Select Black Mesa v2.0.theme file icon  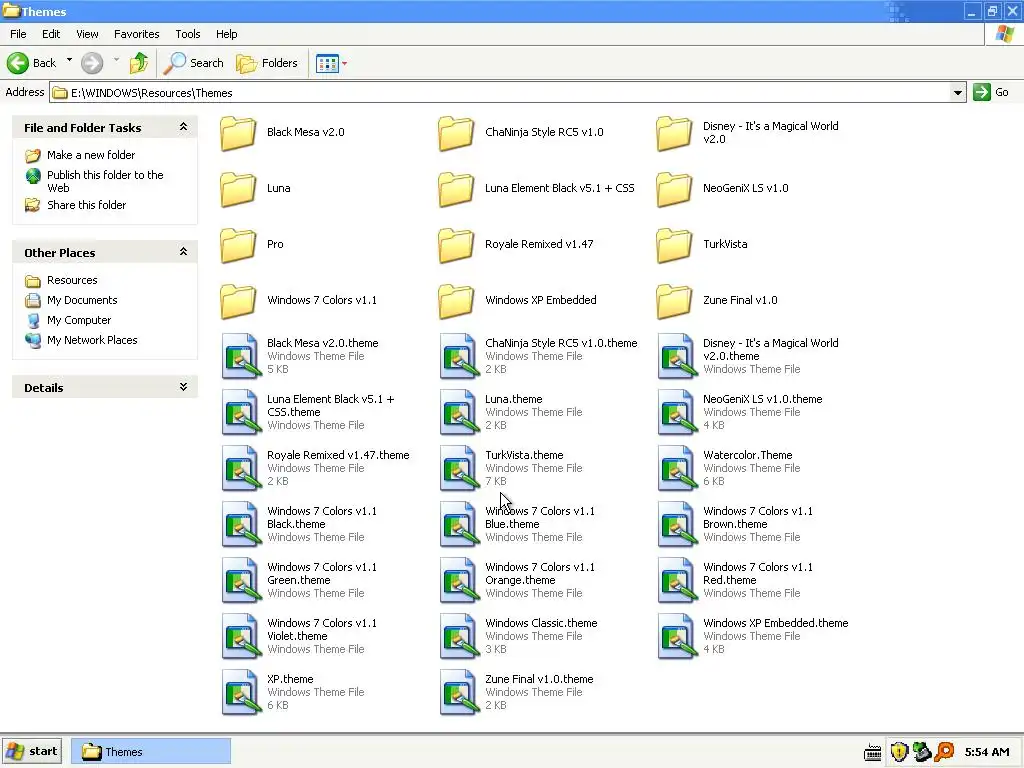pos(240,356)
